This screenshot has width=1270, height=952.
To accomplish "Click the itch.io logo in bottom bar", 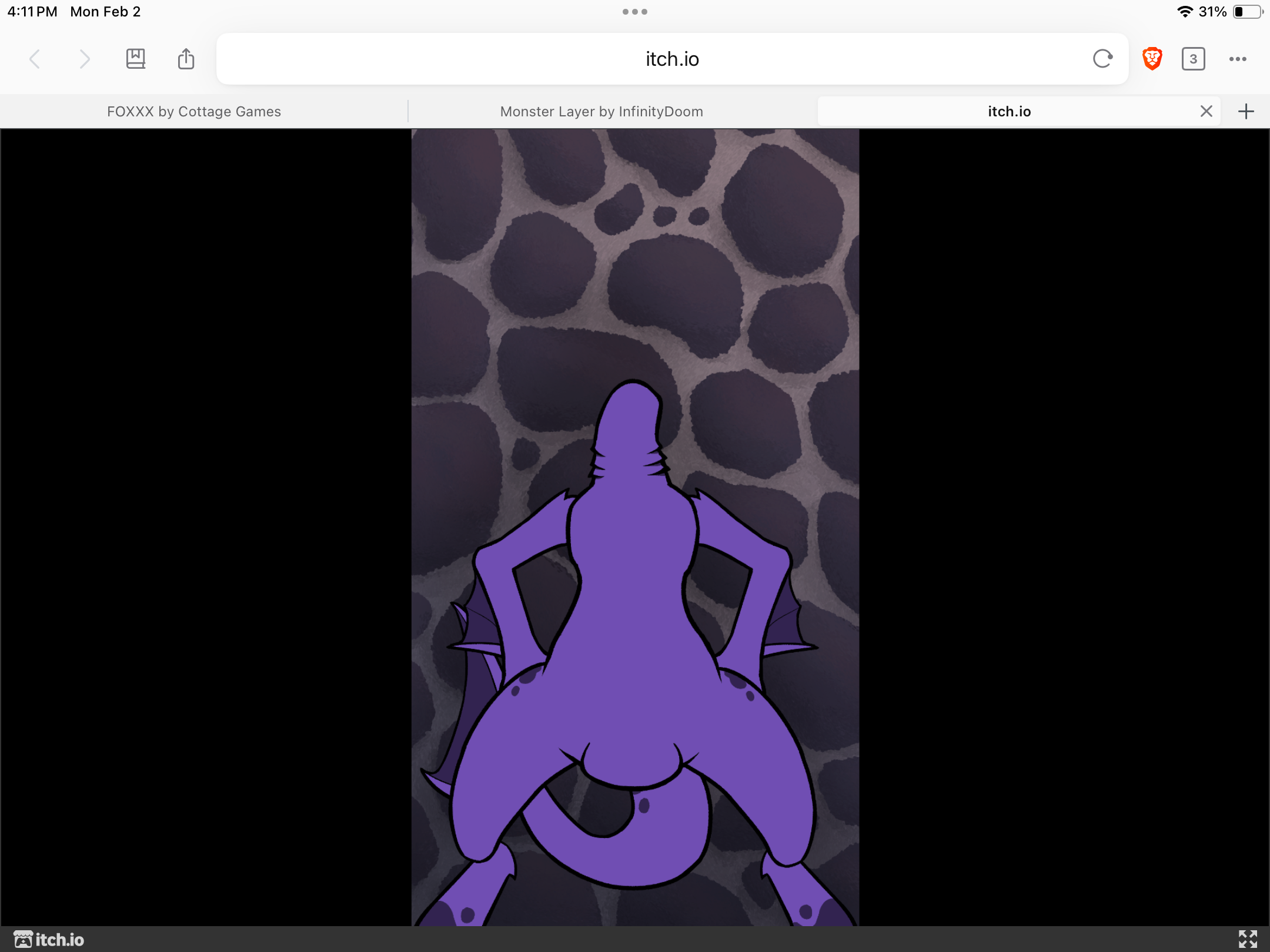I will pyautogui.click(x=49, y=940).
